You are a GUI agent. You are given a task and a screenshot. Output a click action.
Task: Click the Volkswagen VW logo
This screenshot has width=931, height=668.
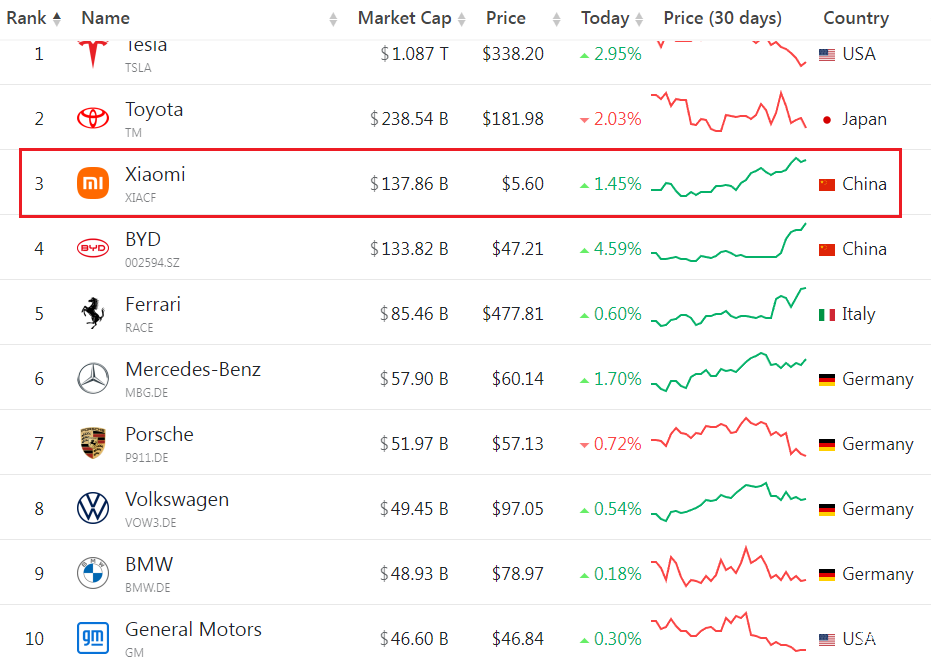[93, 509]
